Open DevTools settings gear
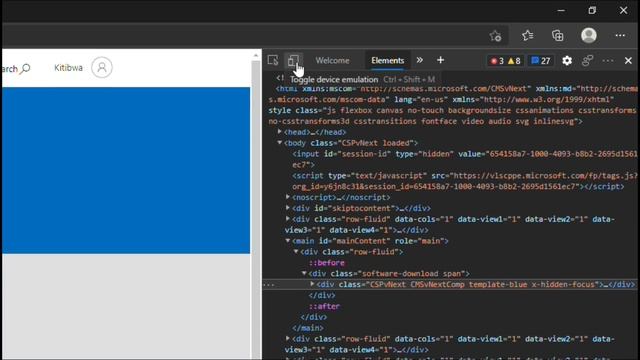Screen dimensions: 640x360 [x=567, y=61]
